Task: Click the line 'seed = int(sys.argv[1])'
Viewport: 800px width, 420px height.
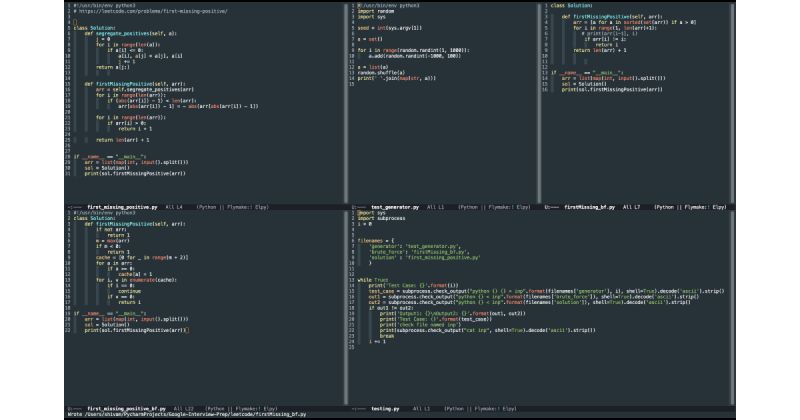Action: click(x=390, y=28)
